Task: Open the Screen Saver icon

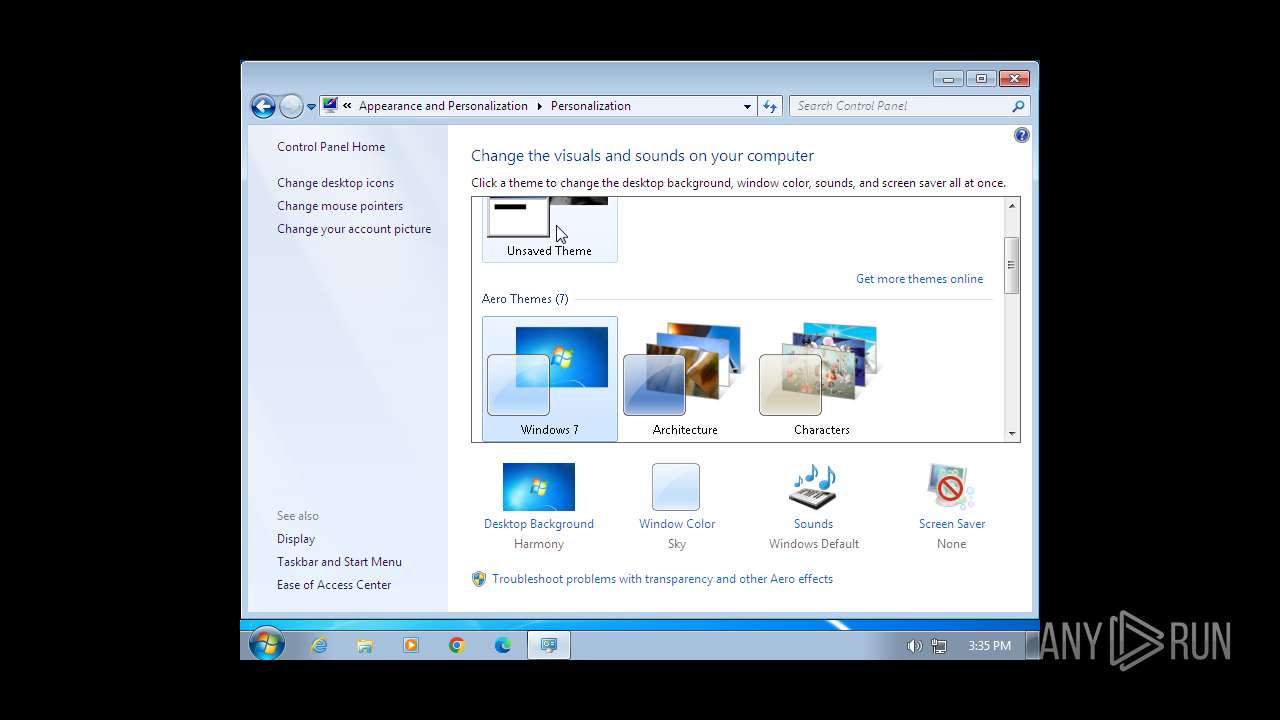Action: [951, 487]
